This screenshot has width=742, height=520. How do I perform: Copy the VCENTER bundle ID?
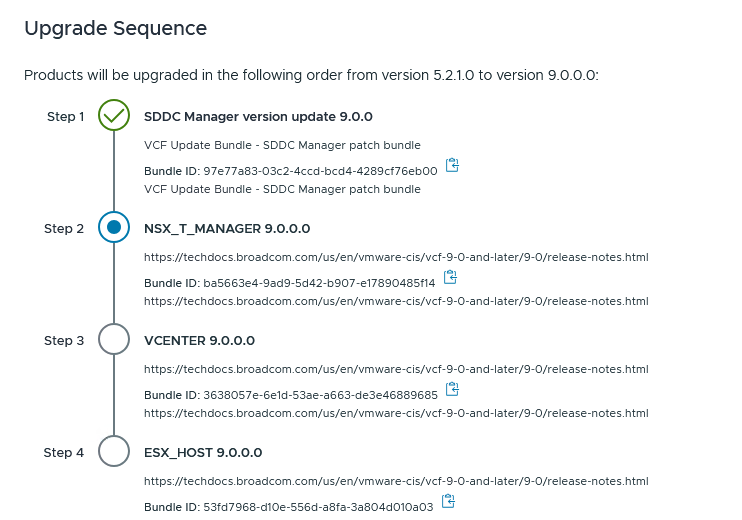(x=452, y=389)
